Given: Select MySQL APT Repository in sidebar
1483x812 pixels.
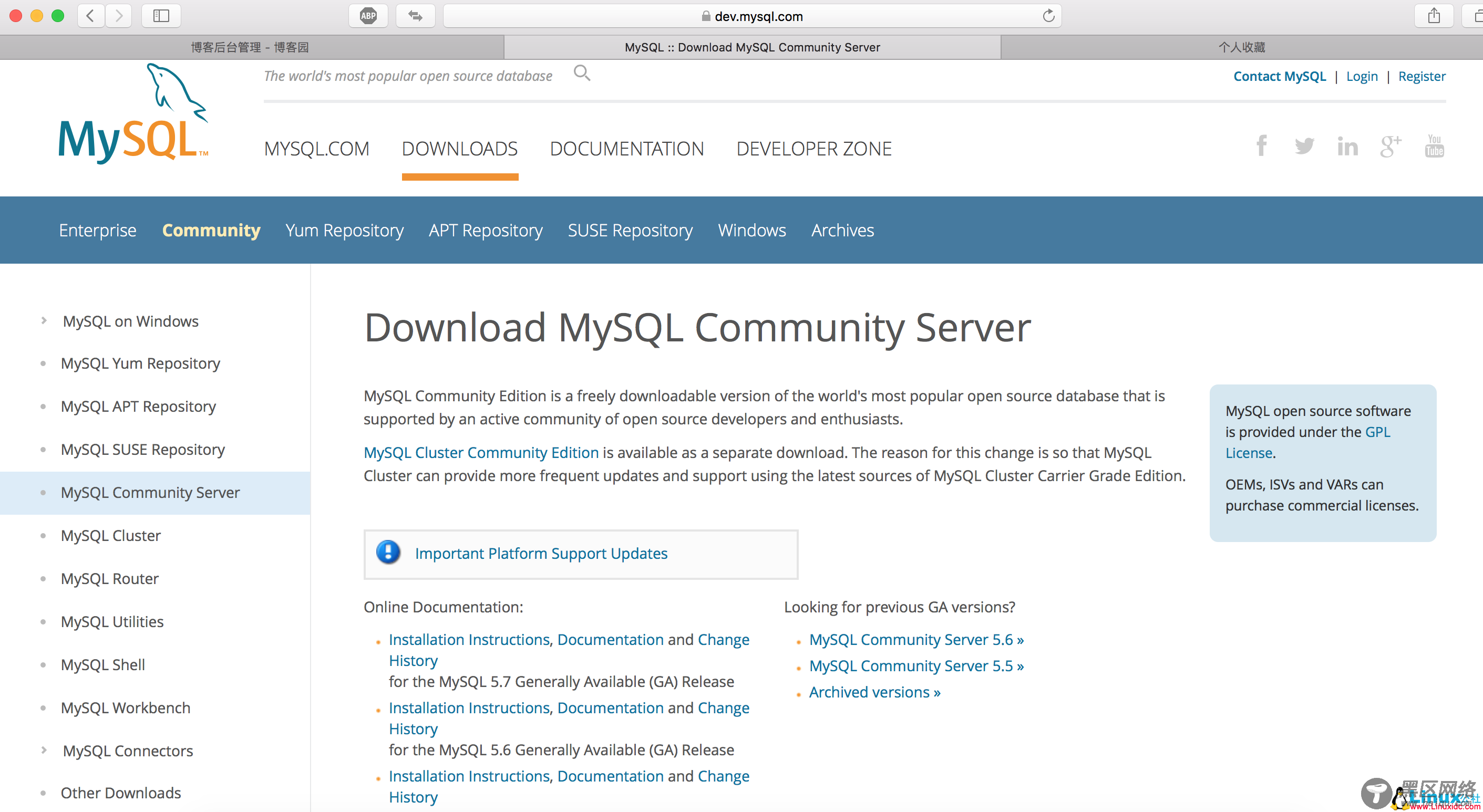Looking at the screenshot, I should tap(138, 407).
